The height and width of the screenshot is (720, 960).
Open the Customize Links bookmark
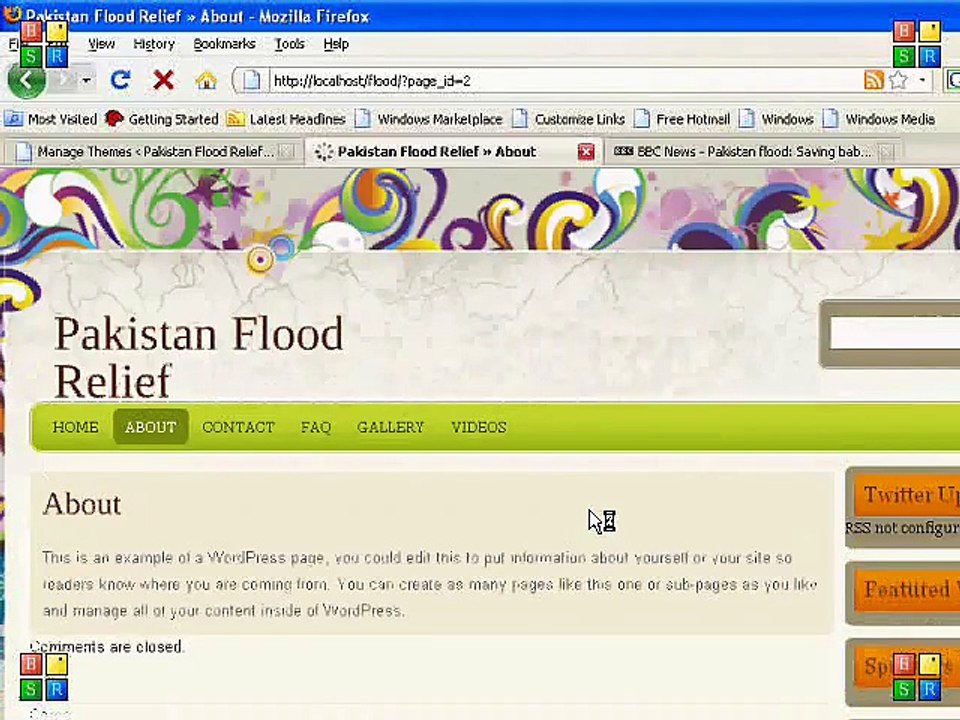click(x=568, y=119)
